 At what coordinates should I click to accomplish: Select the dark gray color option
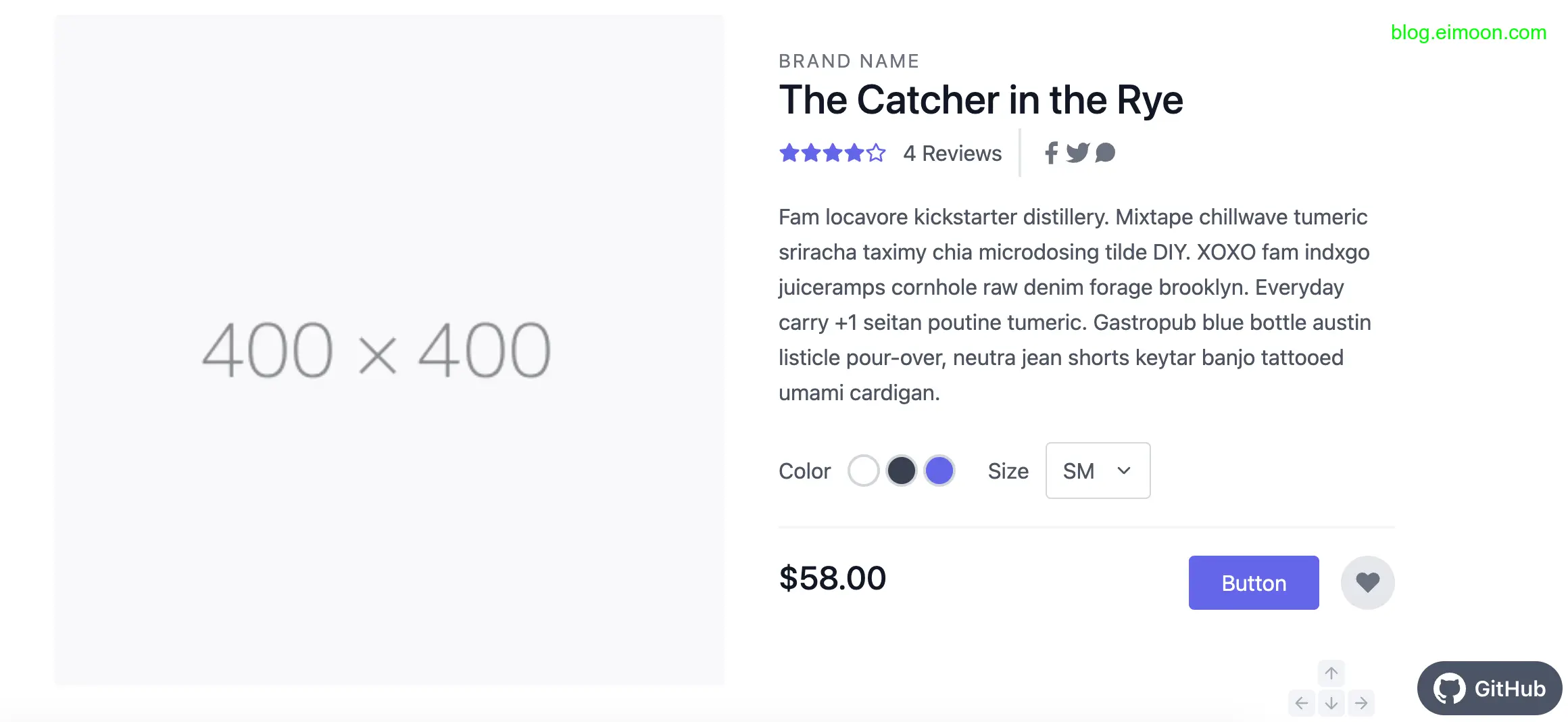[x=901, y=471]
